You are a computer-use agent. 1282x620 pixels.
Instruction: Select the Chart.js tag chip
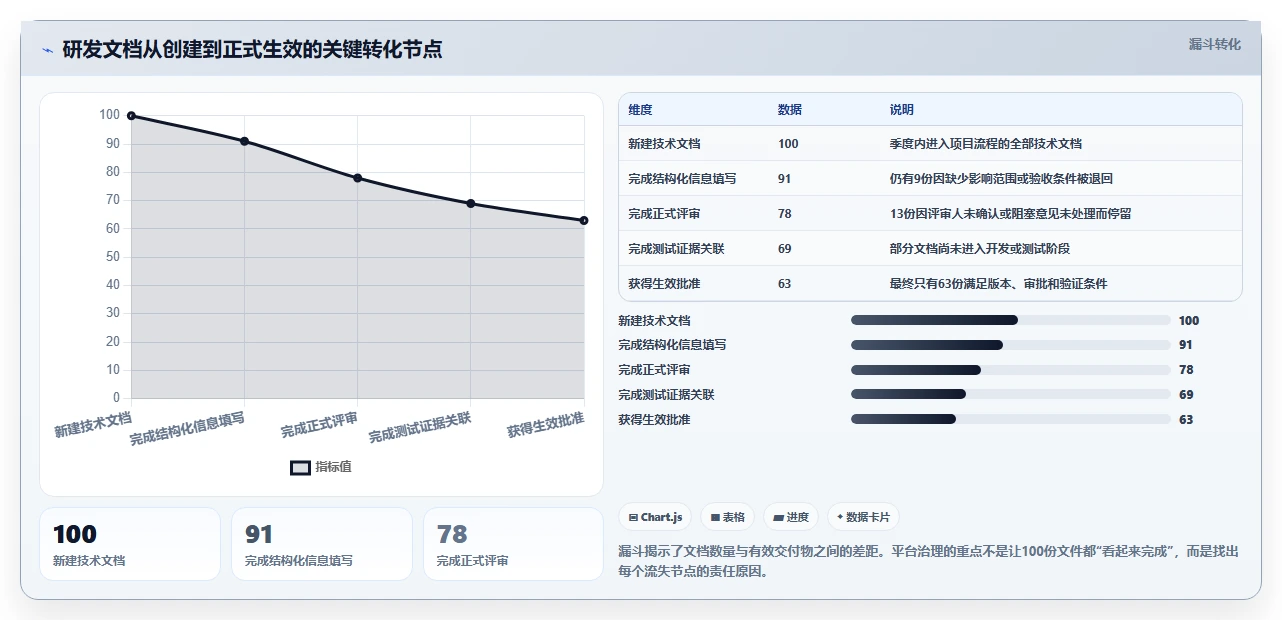tap(656, 517)
